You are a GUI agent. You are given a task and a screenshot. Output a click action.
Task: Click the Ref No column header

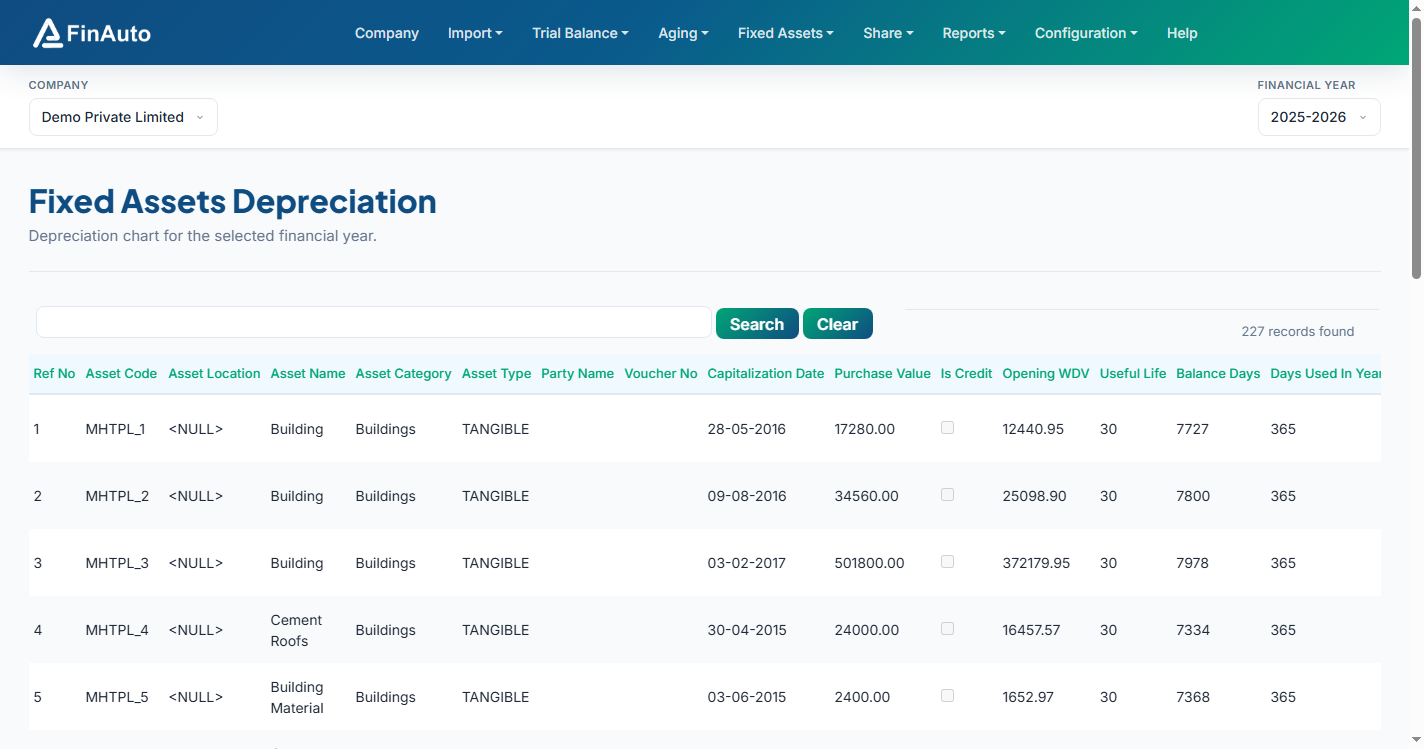point(54,373)
